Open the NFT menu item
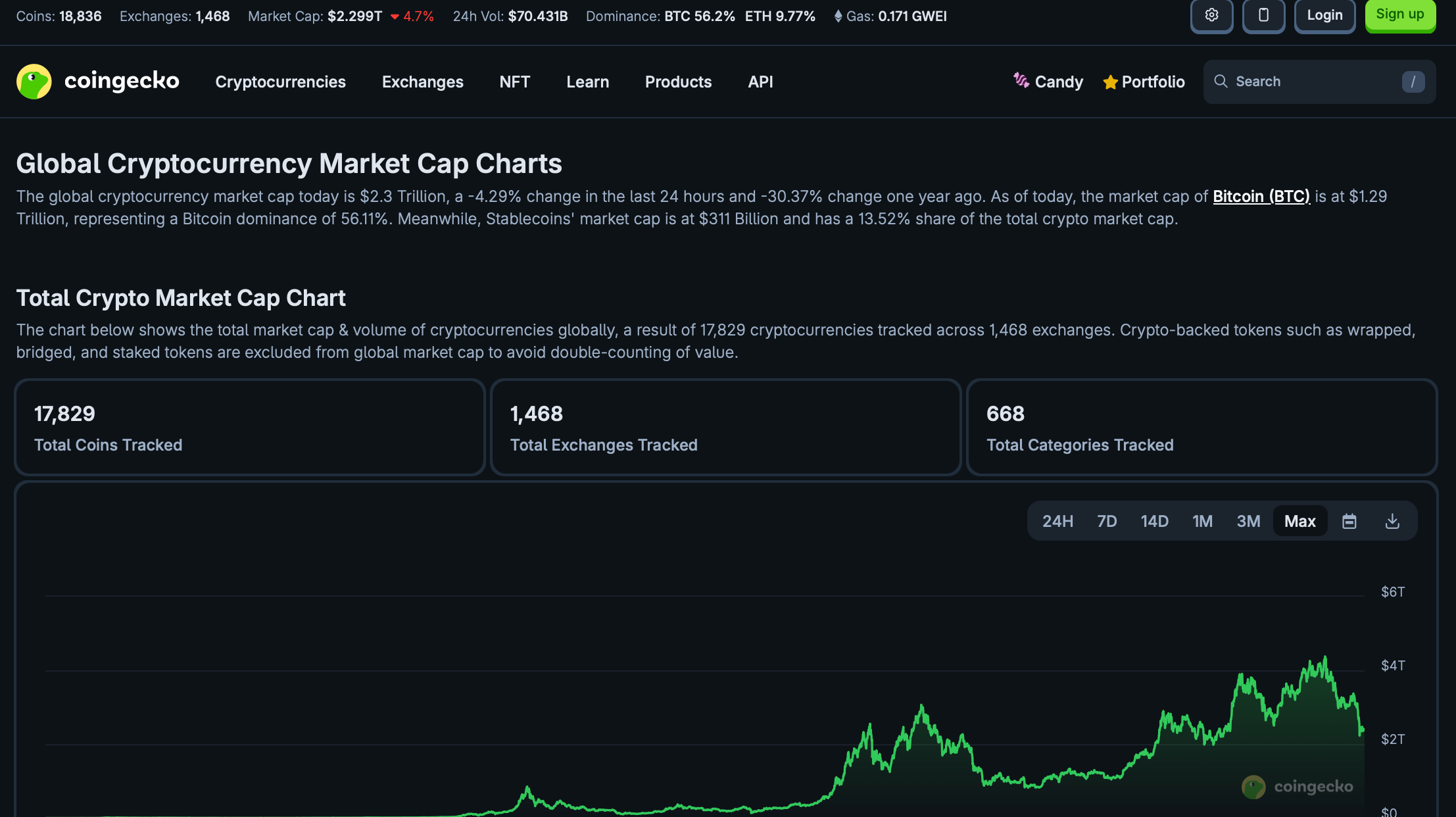This screenshot has width=1456, height=817. 514,82
